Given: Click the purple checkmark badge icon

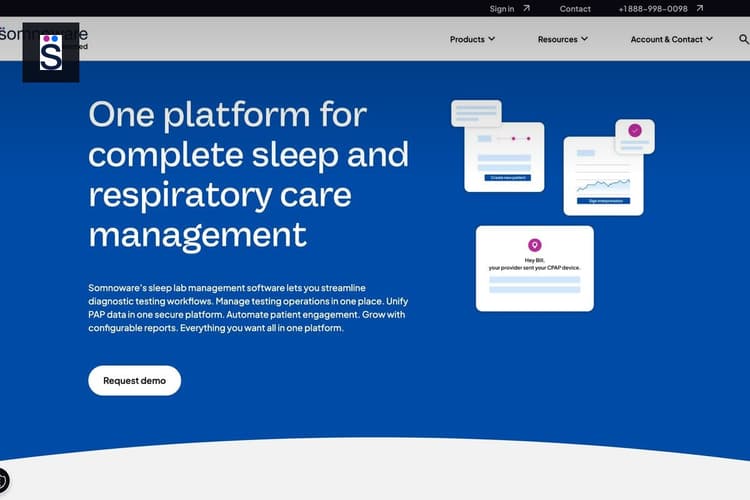Looking at the screenshot, I should 635,130.
